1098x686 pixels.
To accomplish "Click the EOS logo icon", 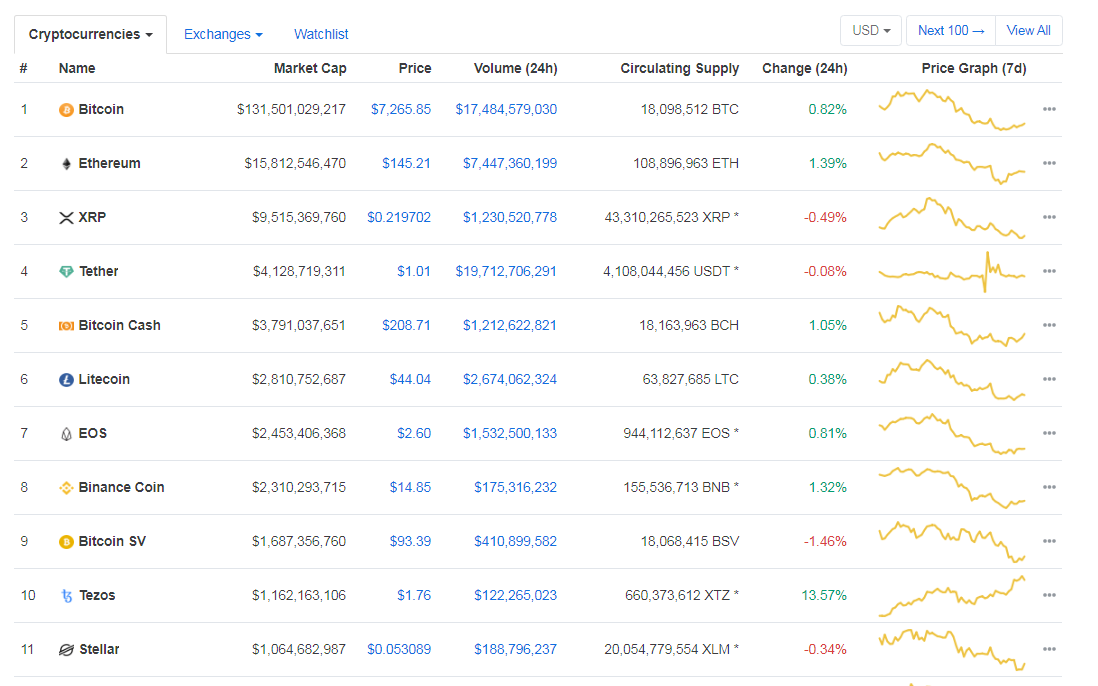I will click(x=66, y=434).
